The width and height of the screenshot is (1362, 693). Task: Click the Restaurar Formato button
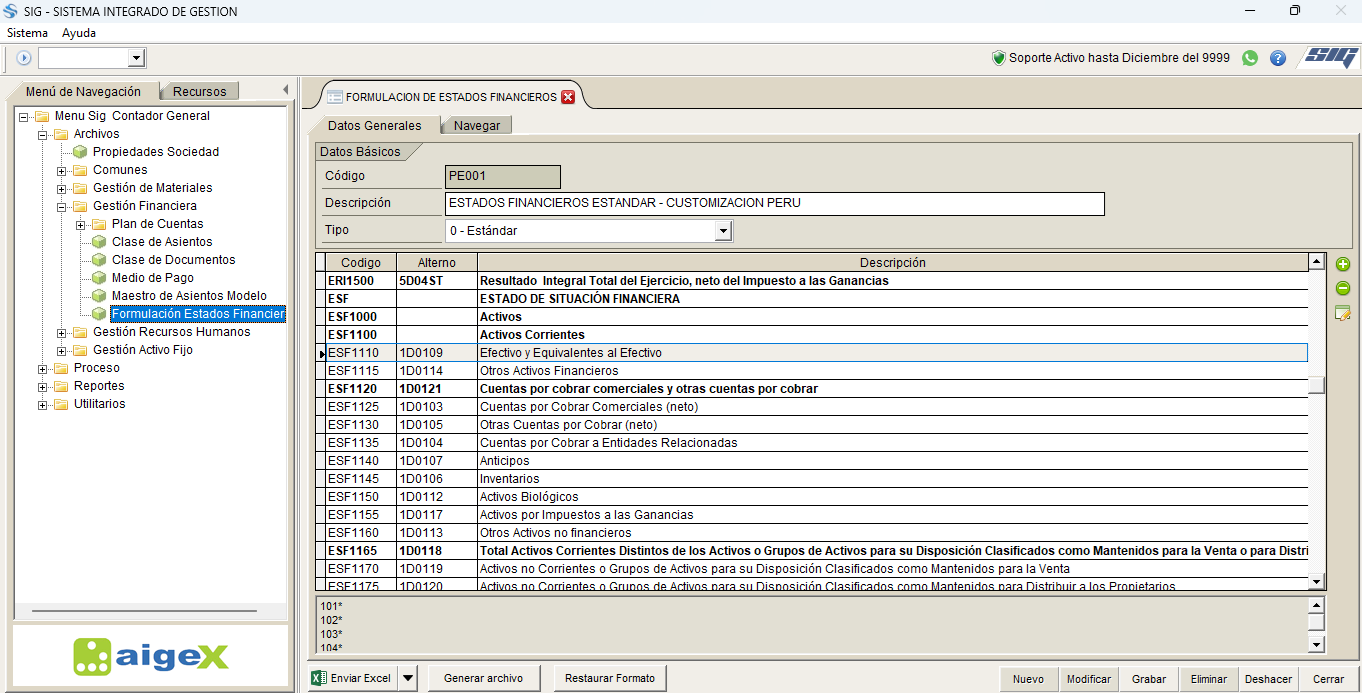coord(610,678)
